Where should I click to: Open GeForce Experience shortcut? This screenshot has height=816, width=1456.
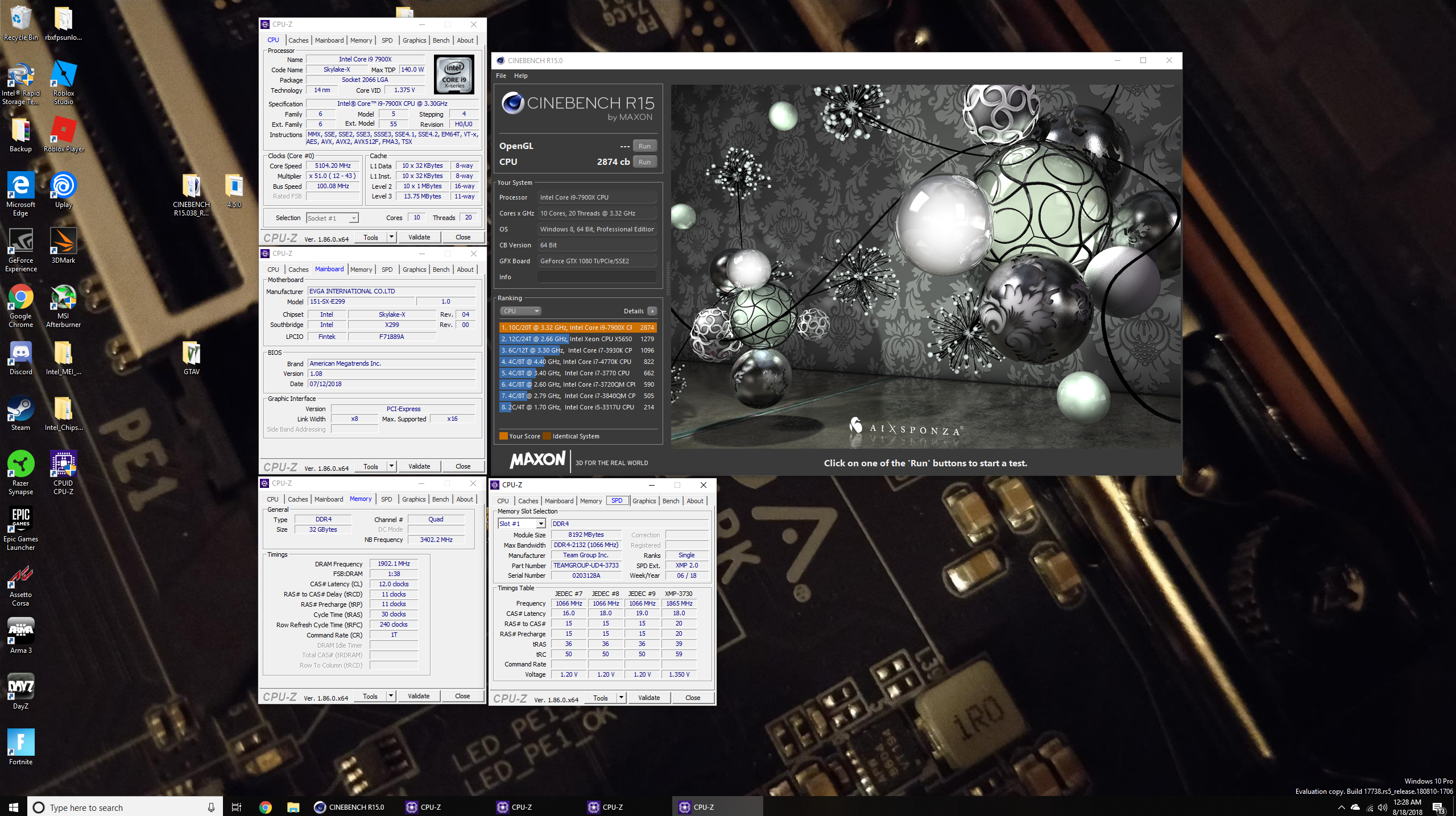pyautogui.click(x=20, y=250)
